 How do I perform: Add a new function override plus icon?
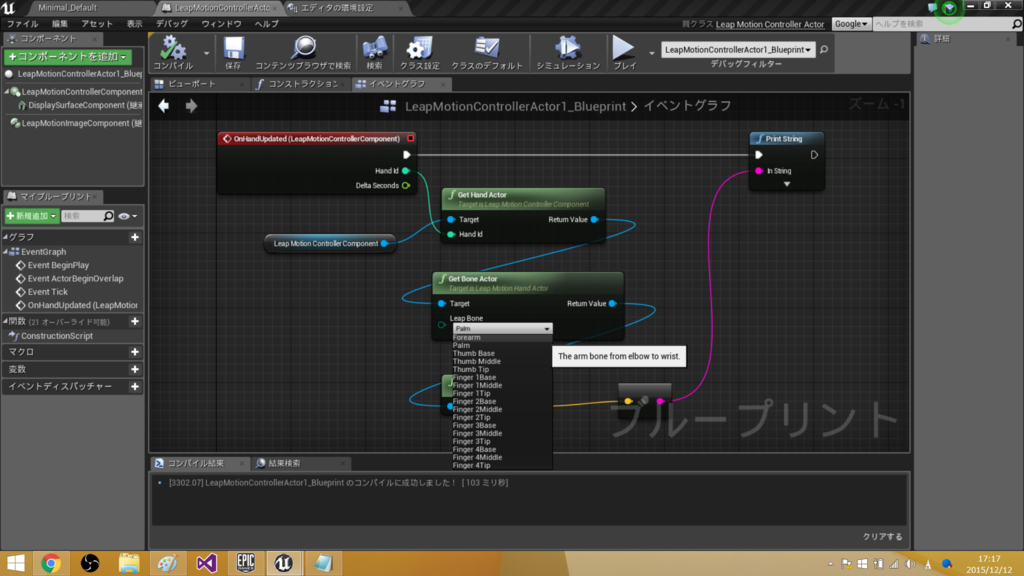tap(135, 321)
